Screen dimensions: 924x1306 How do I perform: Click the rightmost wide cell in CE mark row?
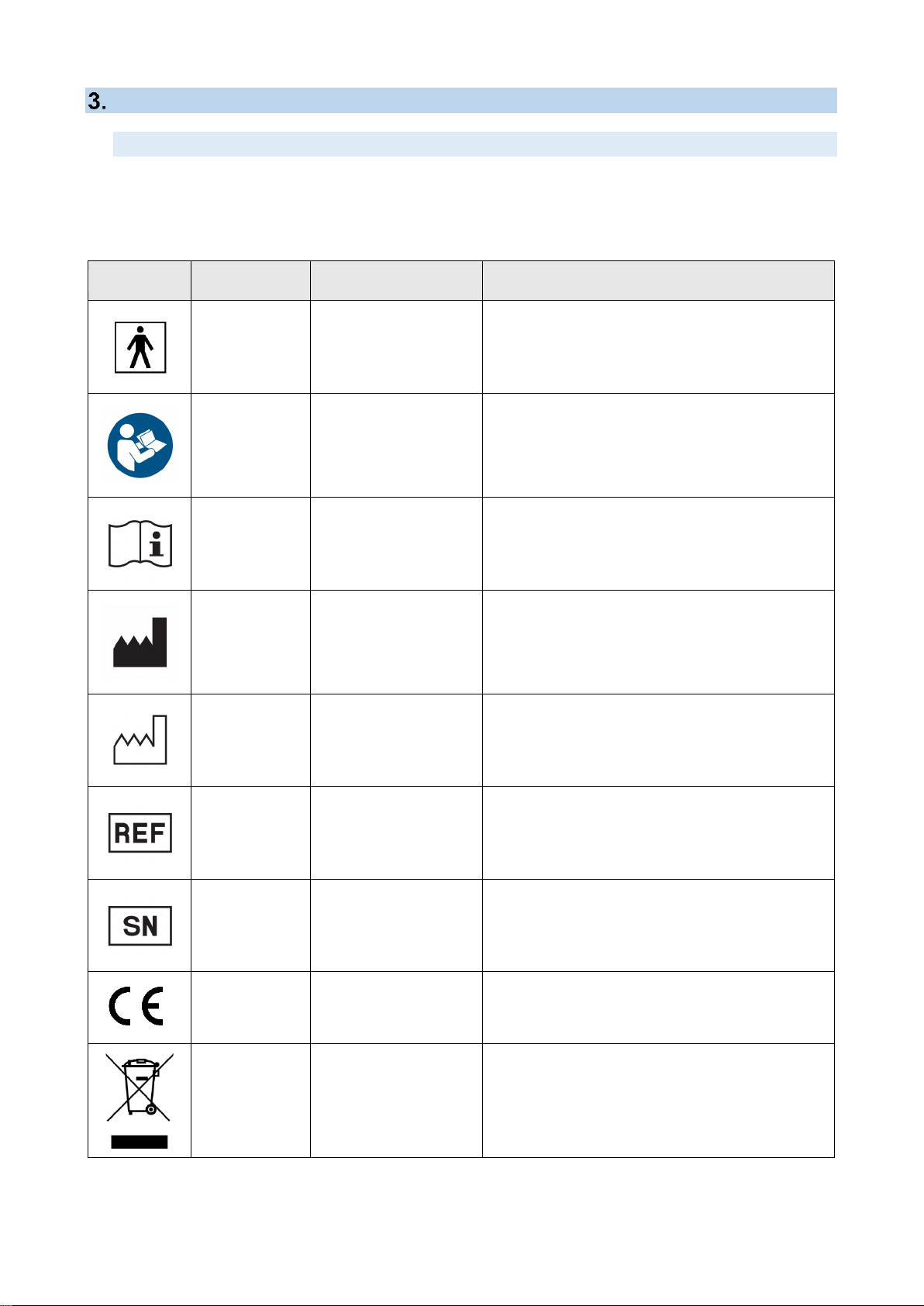(658, 1008)
